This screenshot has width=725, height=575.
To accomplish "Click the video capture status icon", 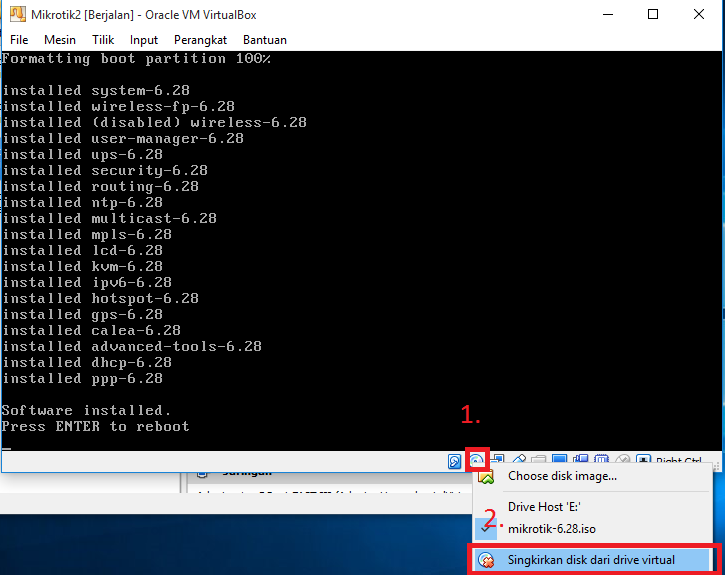I will 580,459.
